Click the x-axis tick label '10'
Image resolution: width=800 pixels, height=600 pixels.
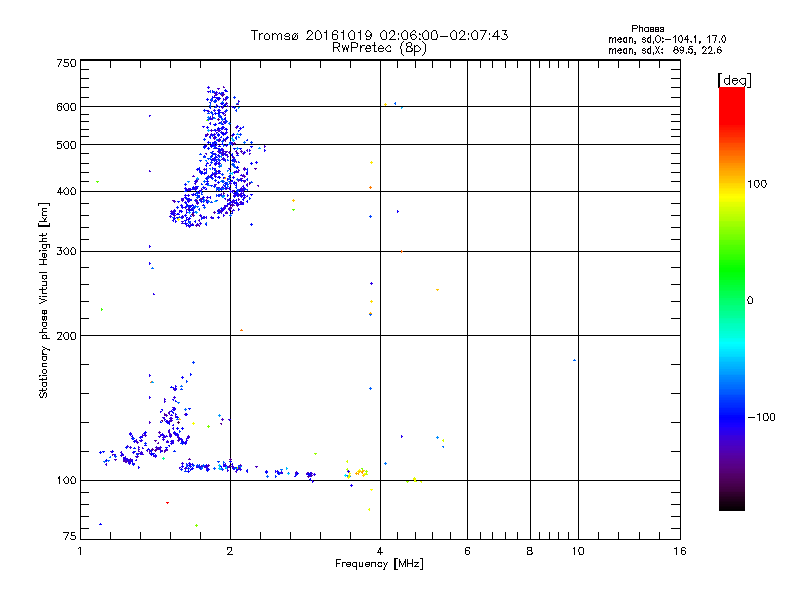tap(578, 551)
